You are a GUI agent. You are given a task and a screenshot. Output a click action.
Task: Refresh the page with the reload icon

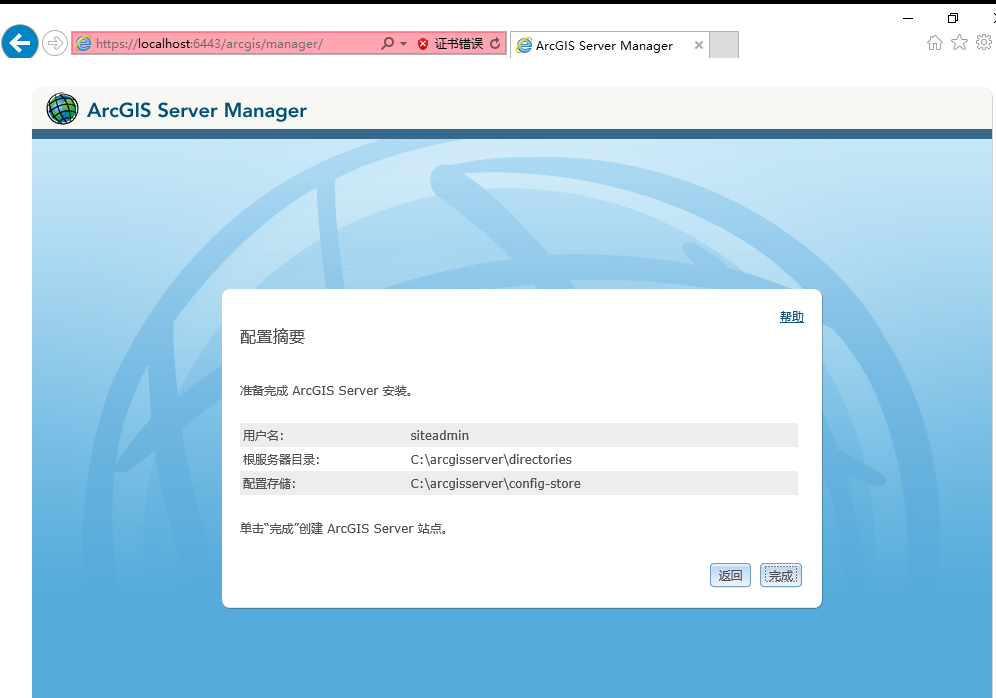click(495, 43)
